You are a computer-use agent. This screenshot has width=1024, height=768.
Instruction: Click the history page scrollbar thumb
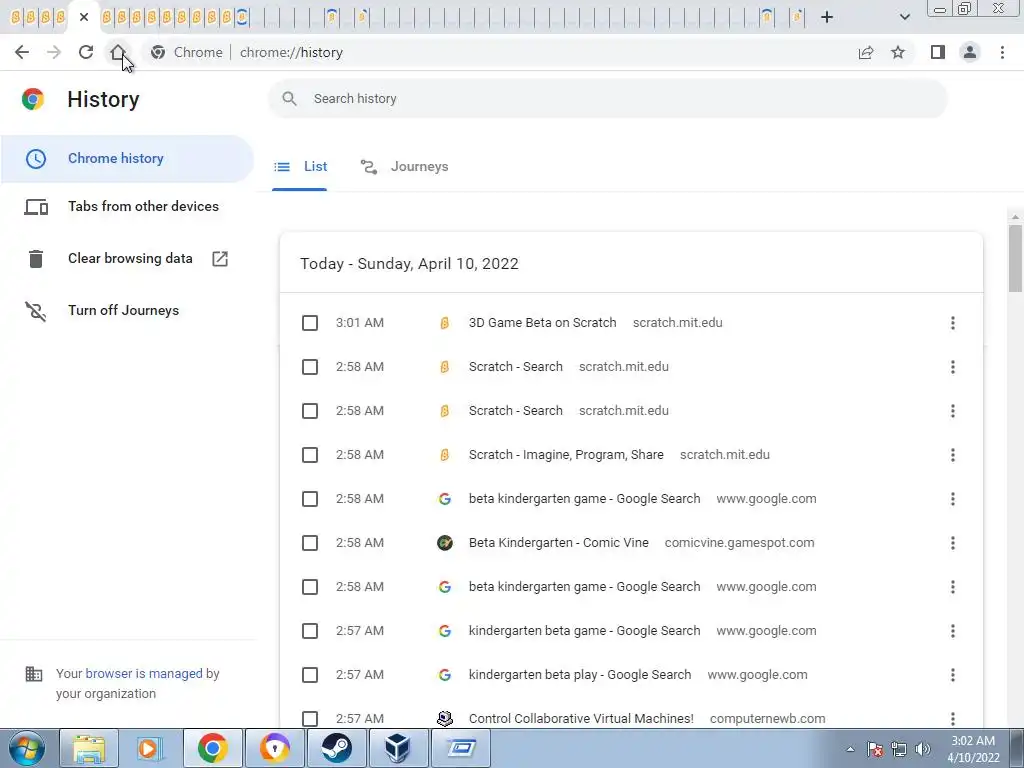tap(1015, 259)
